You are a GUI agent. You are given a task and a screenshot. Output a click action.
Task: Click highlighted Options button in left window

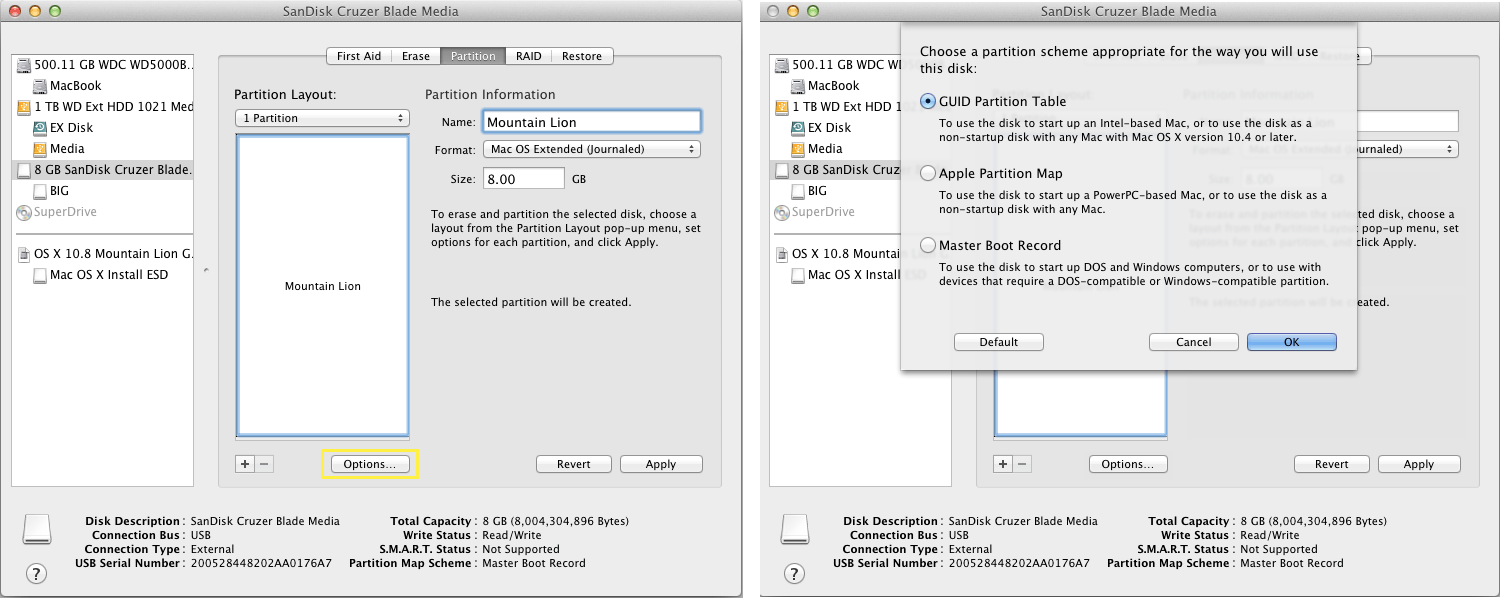369,464
